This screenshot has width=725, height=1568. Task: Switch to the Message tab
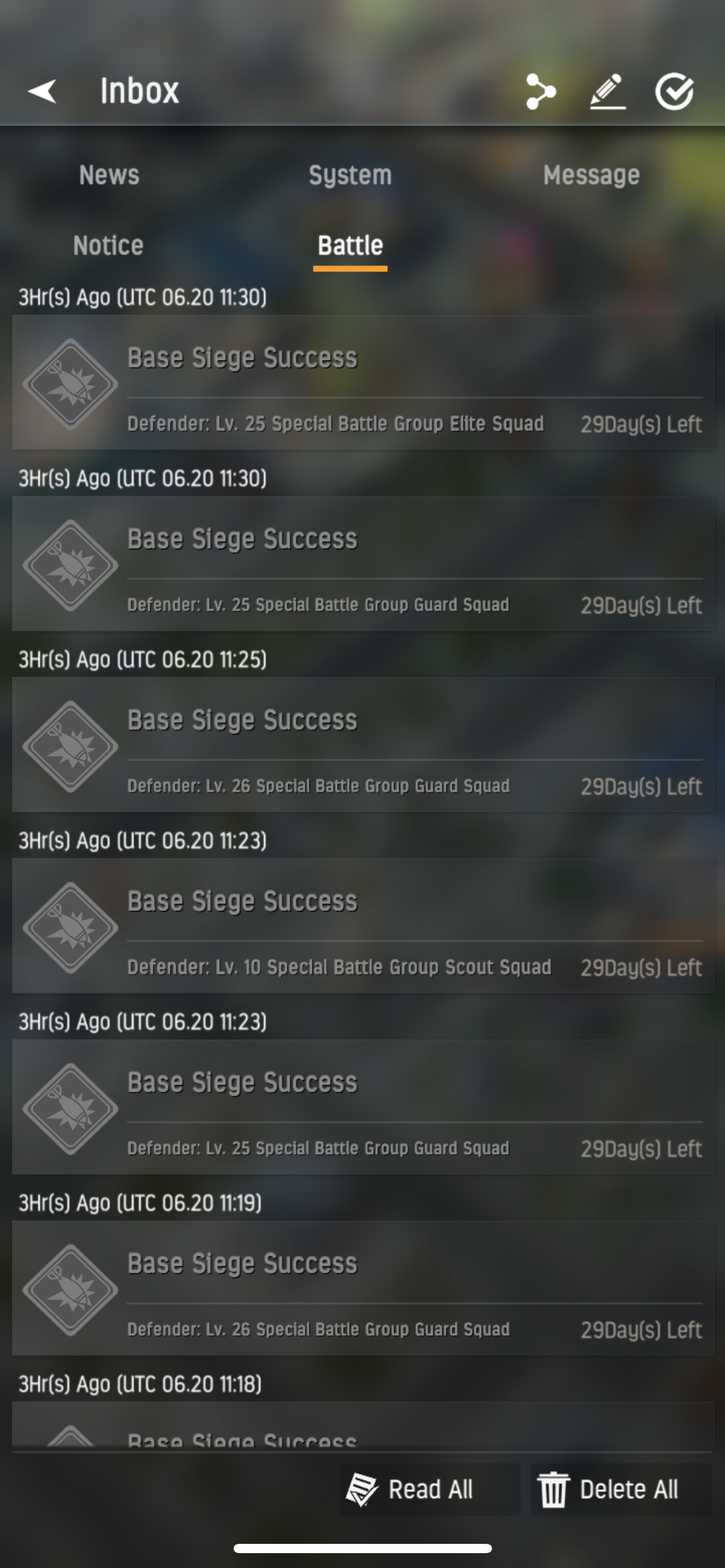pyautogui.click(x=591, y=175)
